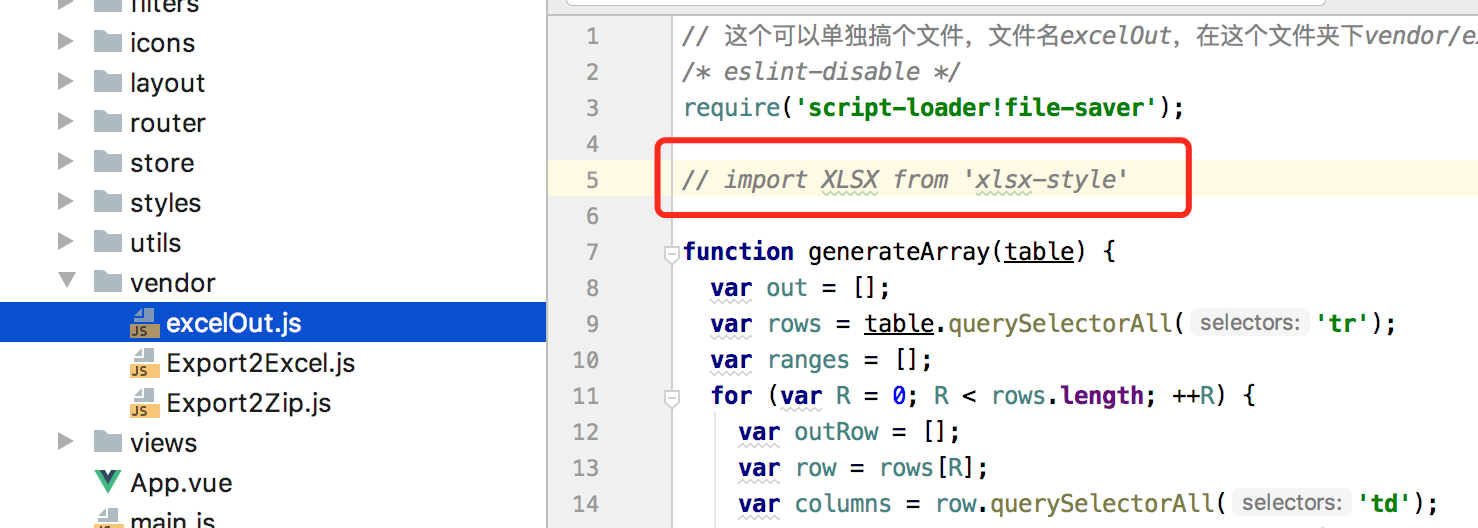The width and height of the screenshot is (1478, 528).
Task: Expand the views folder arrow
Action: point(66,442)
